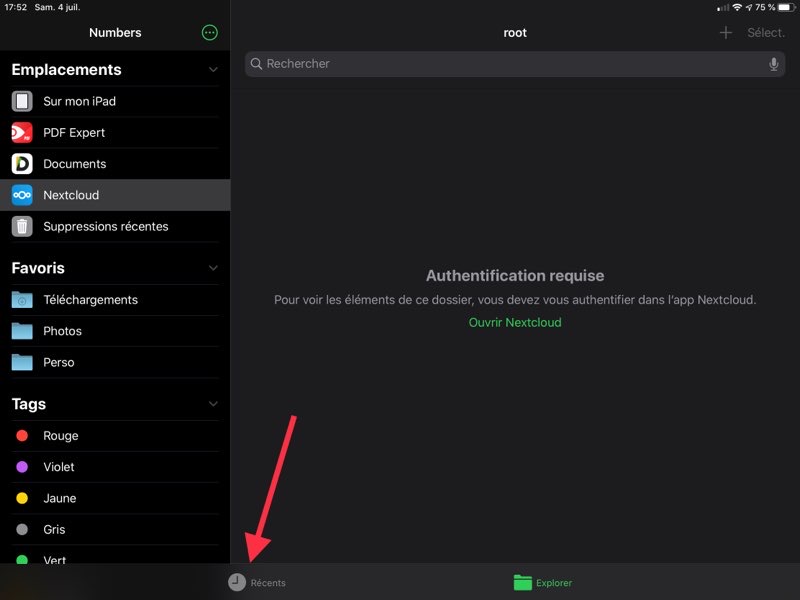The width and height of the screenshot is (800, 600).
Task: Select Nextcloud cloud icon in sidebar
Action: click(22, 195)
